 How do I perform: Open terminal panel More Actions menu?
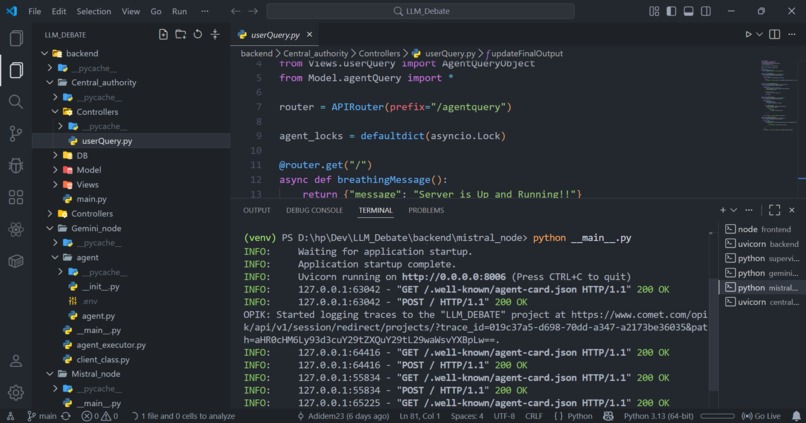click(x=749, y=210)
